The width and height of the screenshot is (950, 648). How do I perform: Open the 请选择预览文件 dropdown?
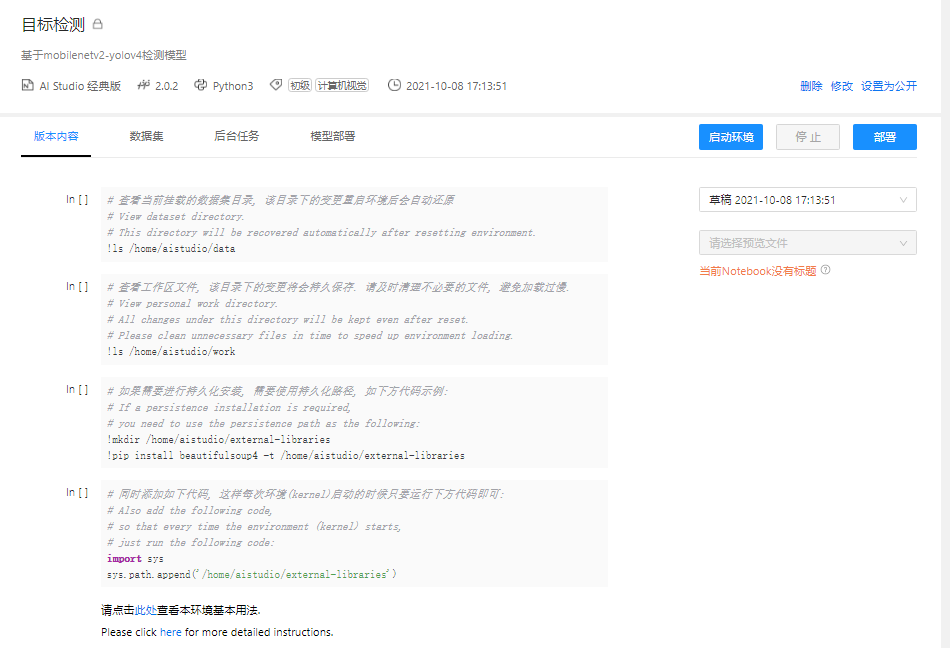(x=807, y=242)
